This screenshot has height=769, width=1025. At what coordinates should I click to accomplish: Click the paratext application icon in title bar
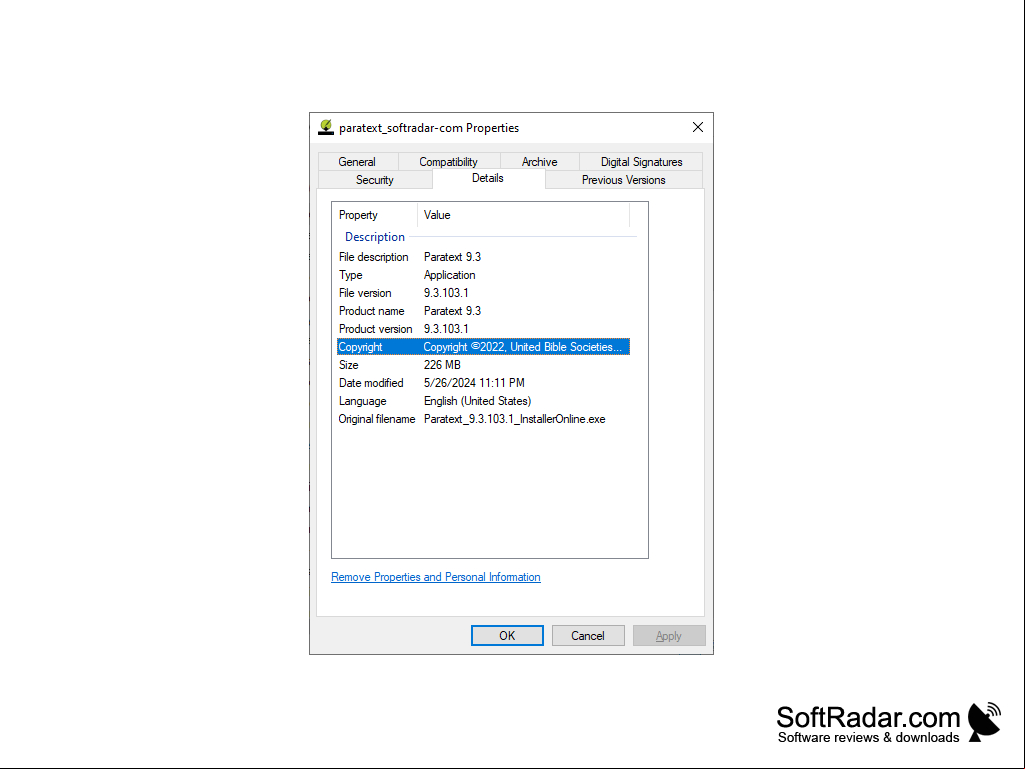[326, 128]
